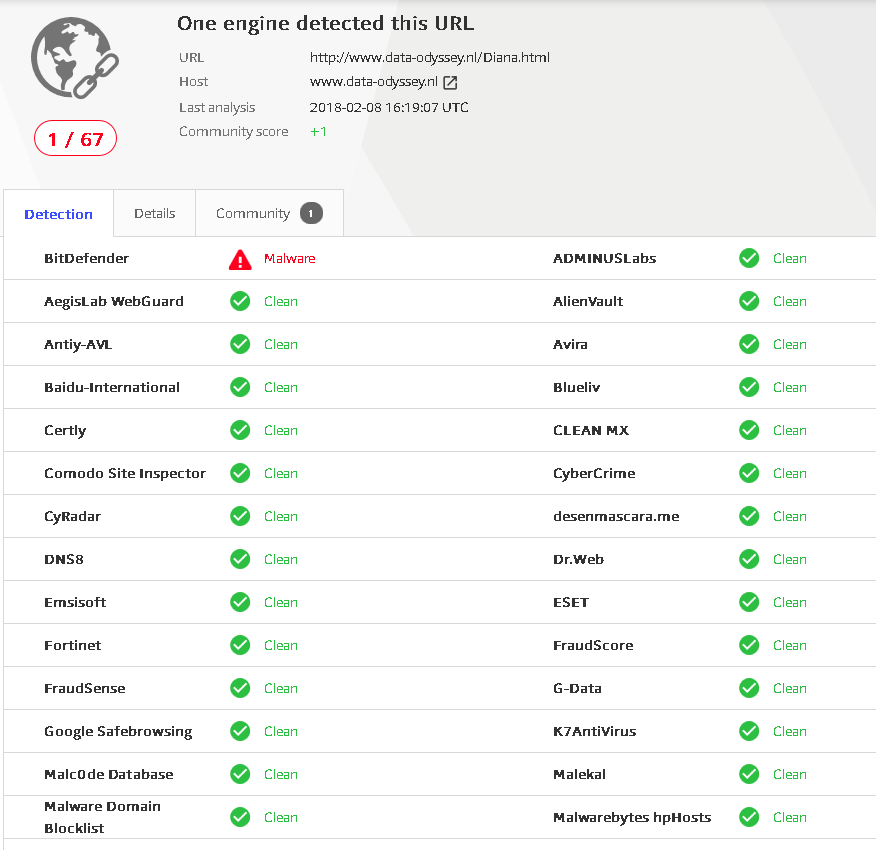The image size is (876, 850).
Task: Click the last analysis timestamp 2018-02-08
Action: tap(389, 107)
